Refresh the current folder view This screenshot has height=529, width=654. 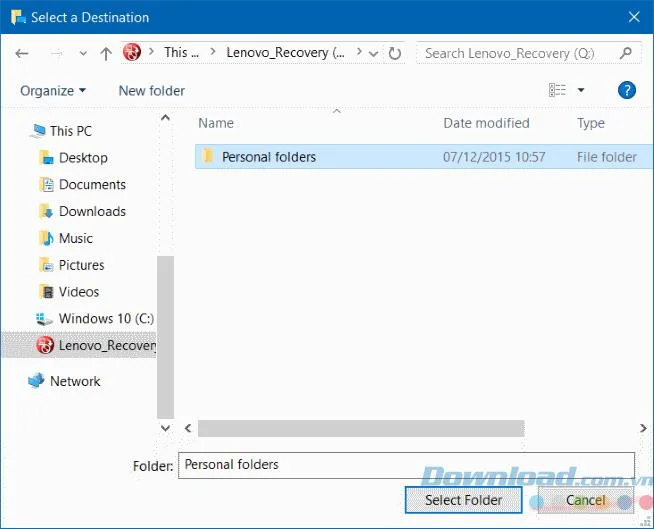pos(395,53)
